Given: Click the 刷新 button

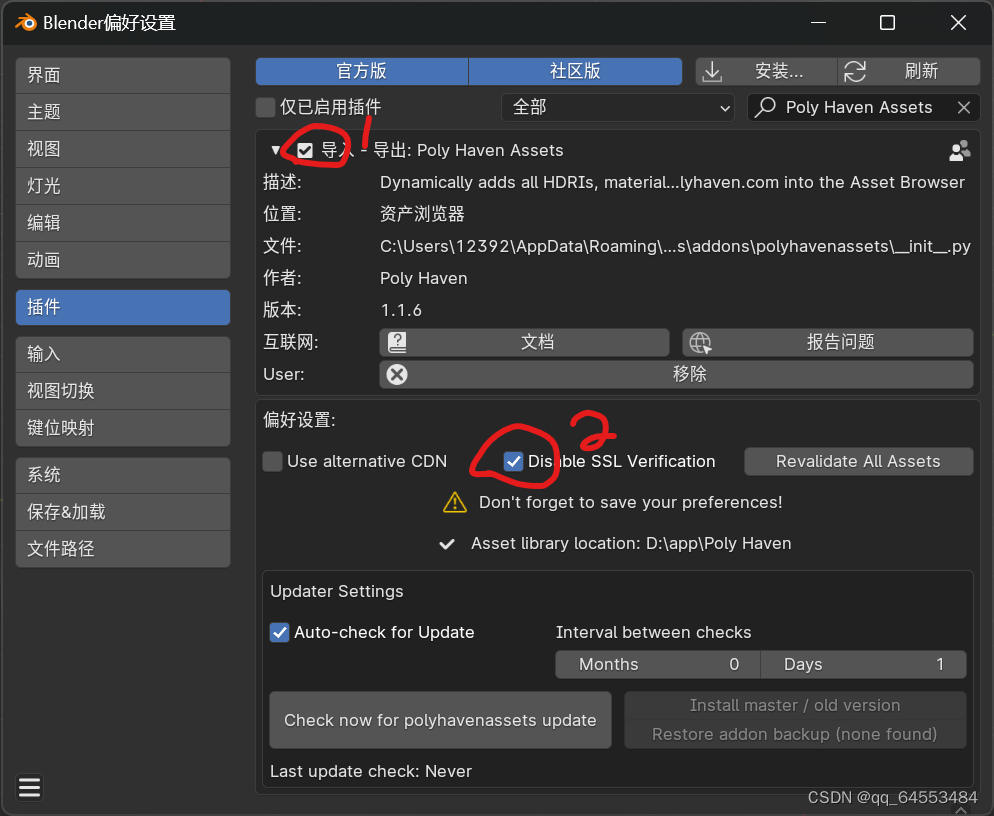Looking at the screenshot, I should click(909, 71).
